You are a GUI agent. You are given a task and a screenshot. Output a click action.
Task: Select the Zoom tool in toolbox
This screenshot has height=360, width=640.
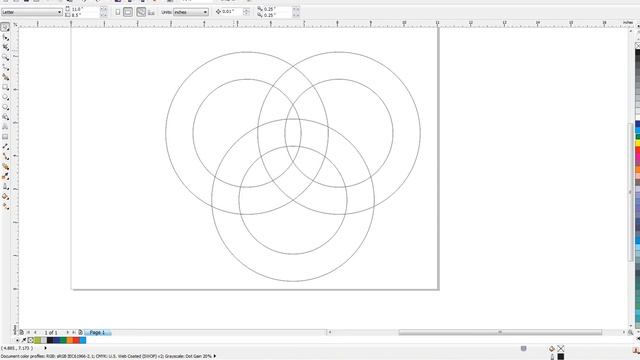point(5,57)
